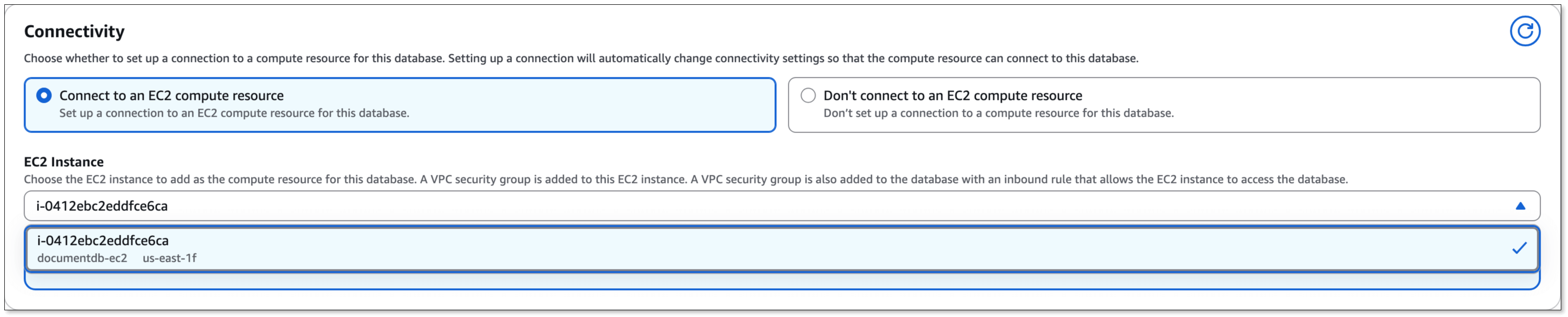This screenshot has height=317, width=1568.
Task: Click the "Choose the EC2 instance to add" helper text
Action: point(685,180)
